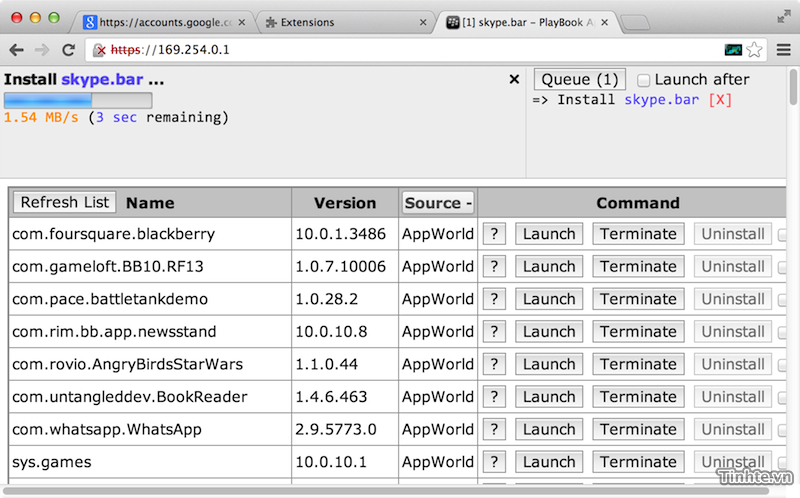Launch com.rovio.AngryBirdsStarWars
This screenshot has width=800, height=498.
click(x=549, y=364)
